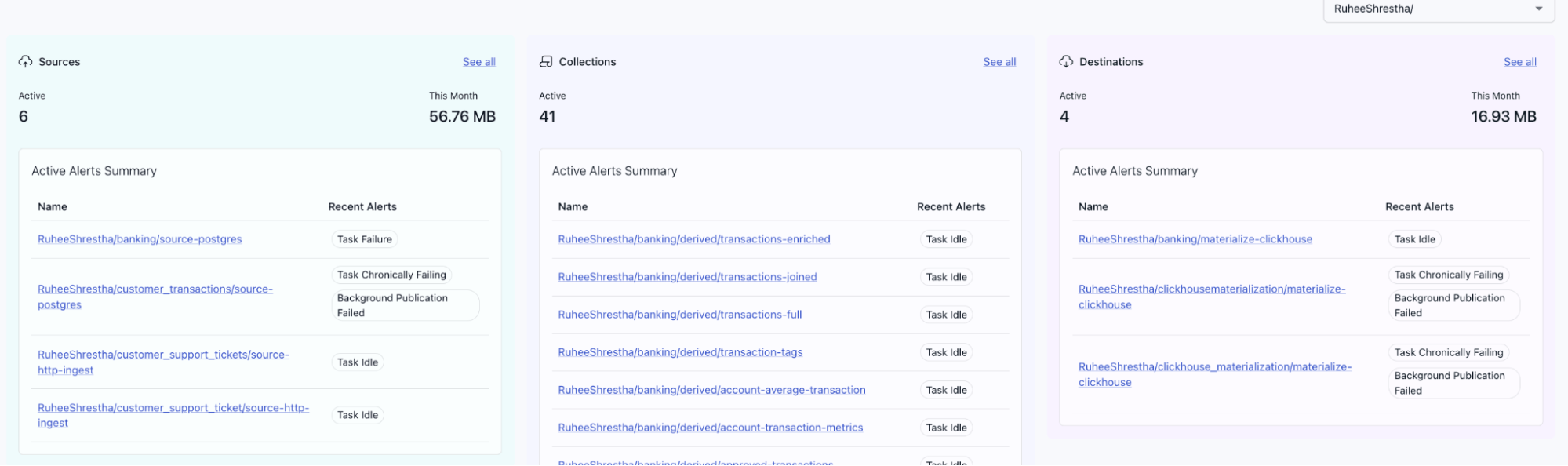This screenshot has height=466, width=1568.
Task: Open See all link for Sources
Action: [x=478, y=62]
